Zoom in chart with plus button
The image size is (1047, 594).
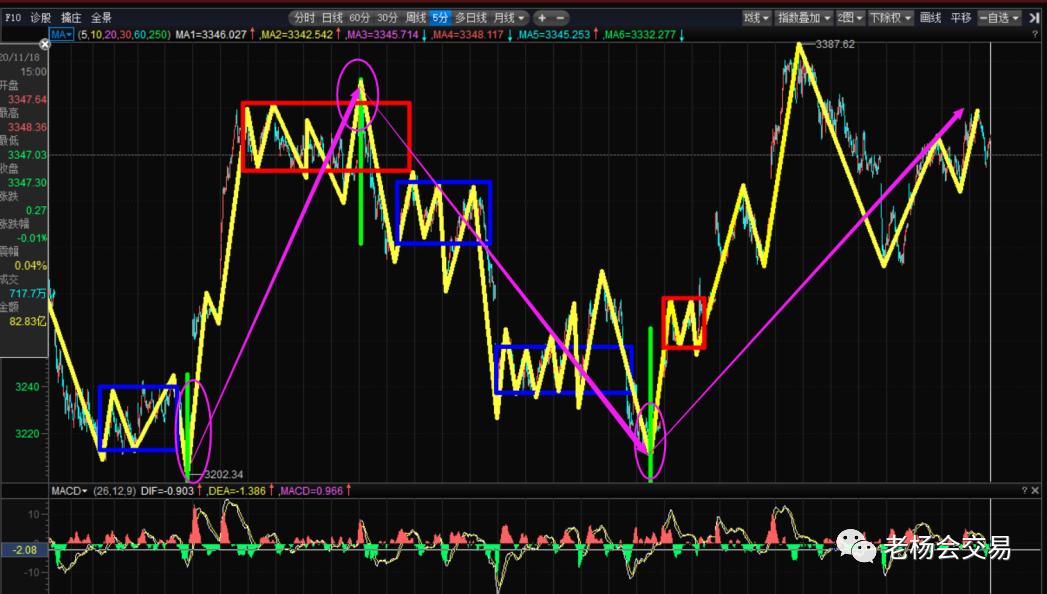click(x=541, y=18)
